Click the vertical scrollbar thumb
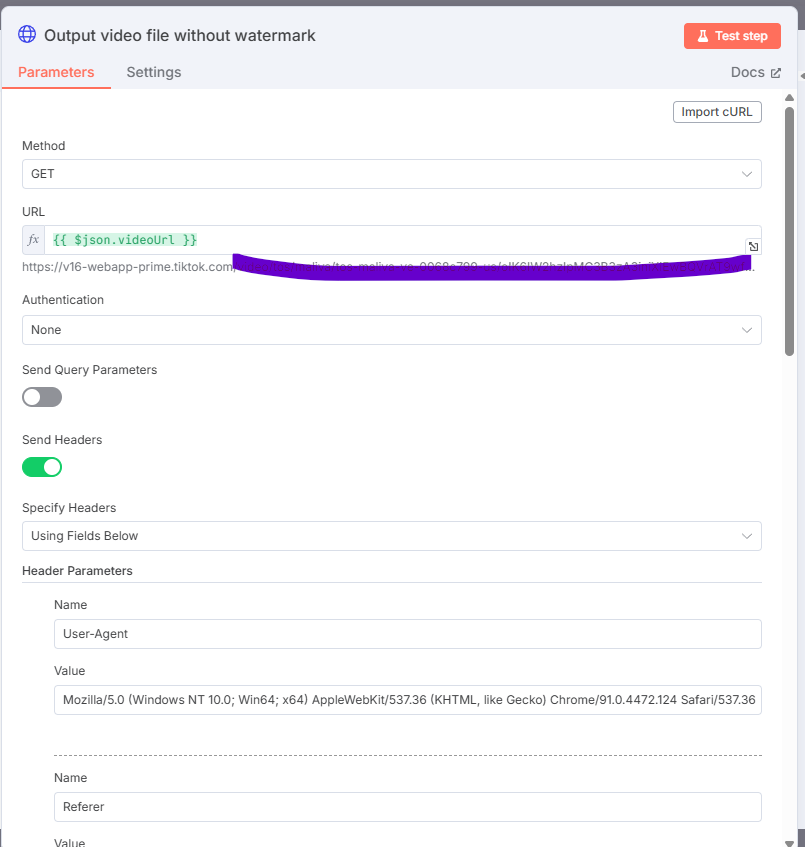 tap(789, 231)
